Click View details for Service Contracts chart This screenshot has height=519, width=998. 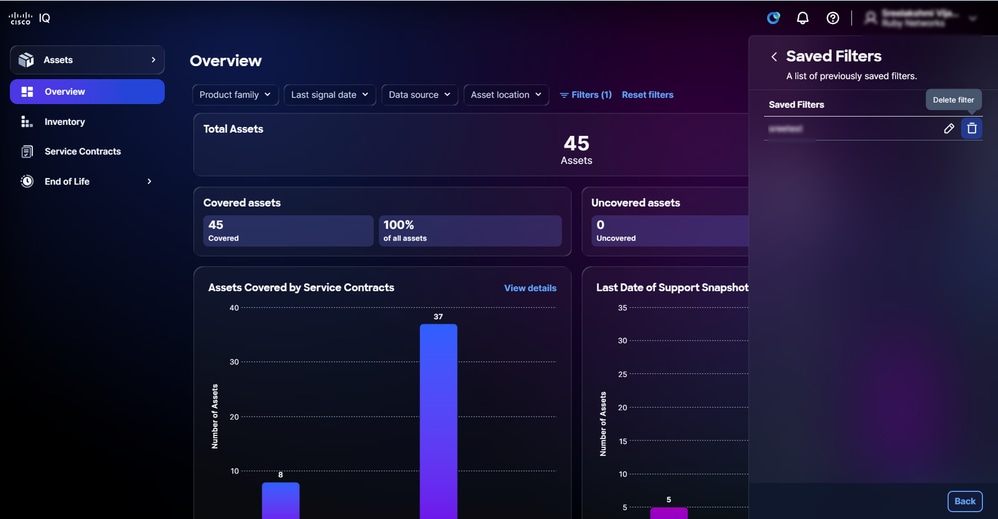(530, 288)
